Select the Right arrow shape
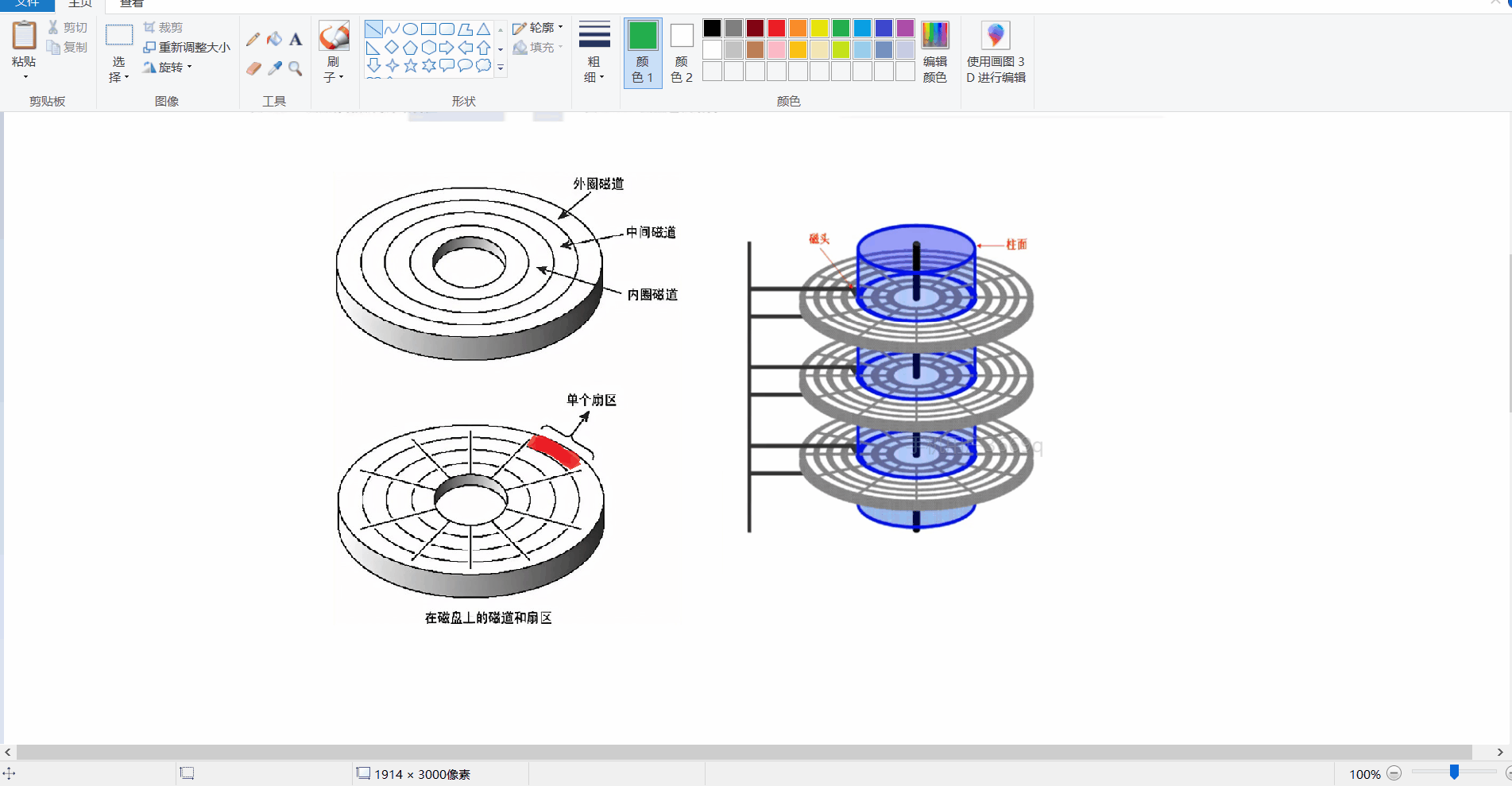The image size is (1512, 786). (447, 48)
